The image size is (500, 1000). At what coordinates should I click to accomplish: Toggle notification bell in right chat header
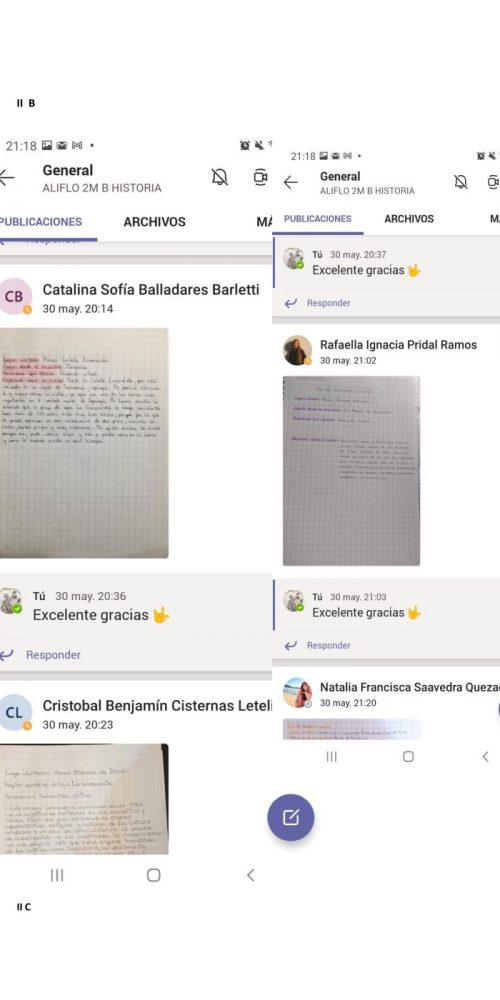pos(460,182)
